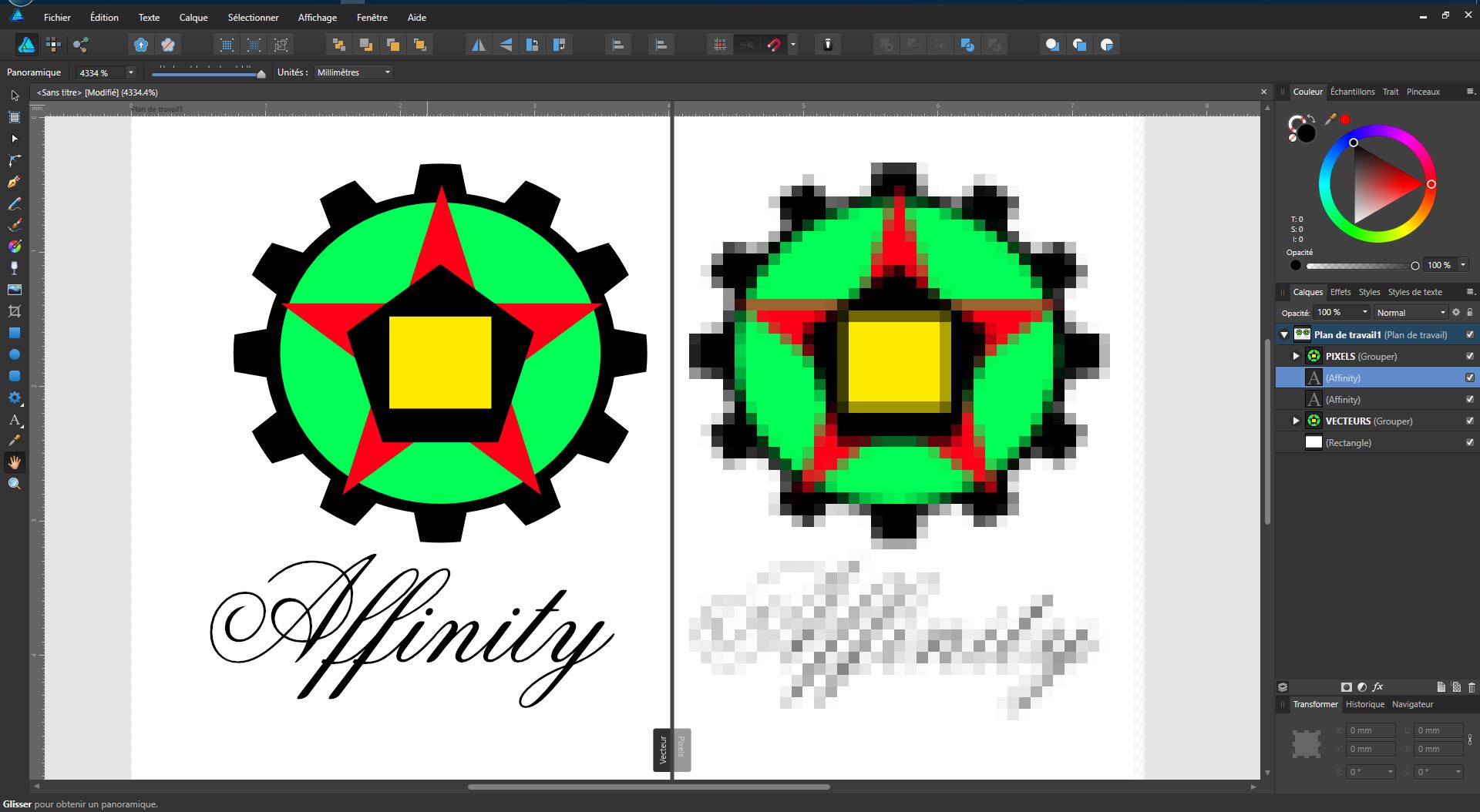Select the Pen tool
The height and width of the screenshot is (812, 1480).
point(15,182)
